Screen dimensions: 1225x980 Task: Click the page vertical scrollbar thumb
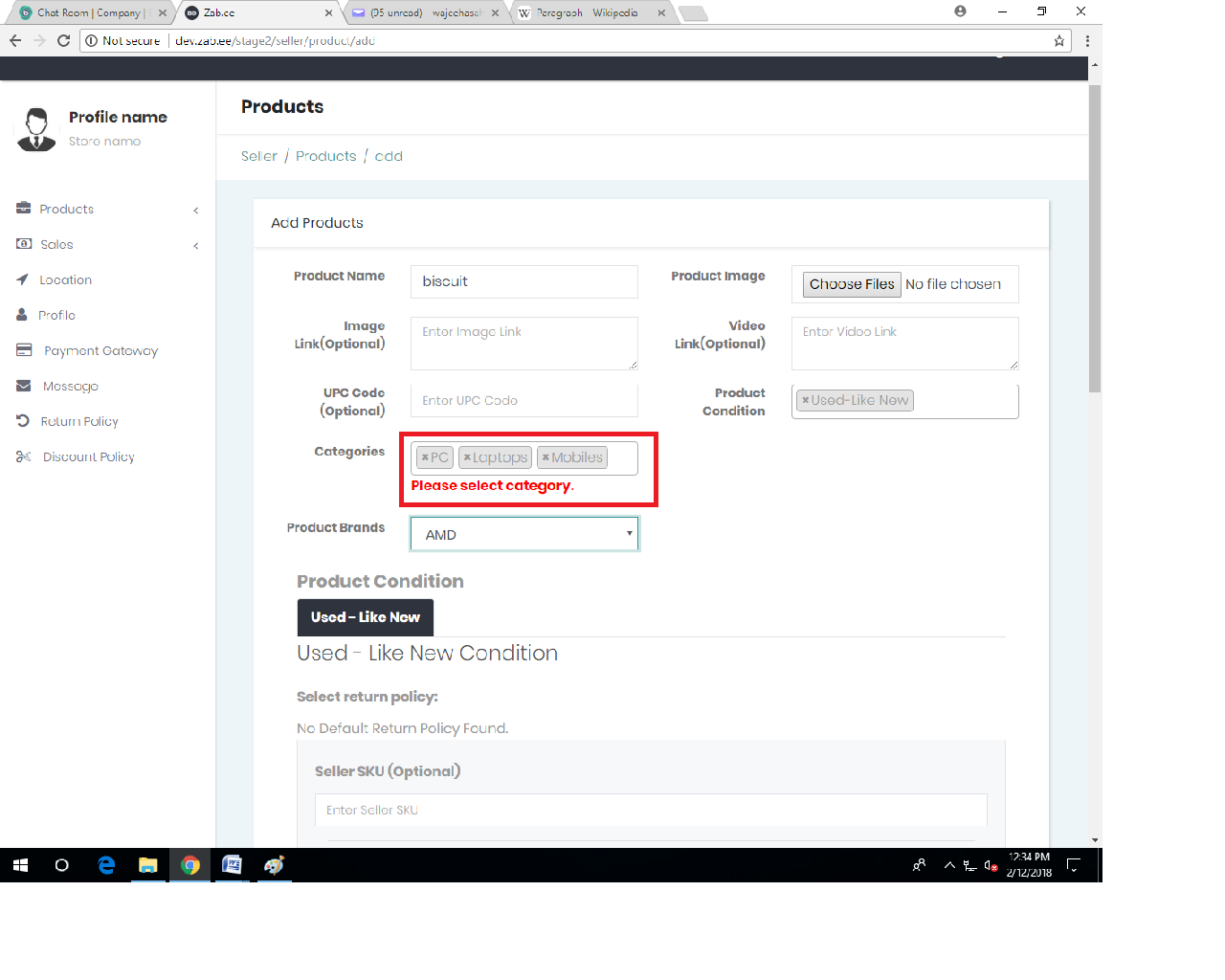[x=1095, y=238]
